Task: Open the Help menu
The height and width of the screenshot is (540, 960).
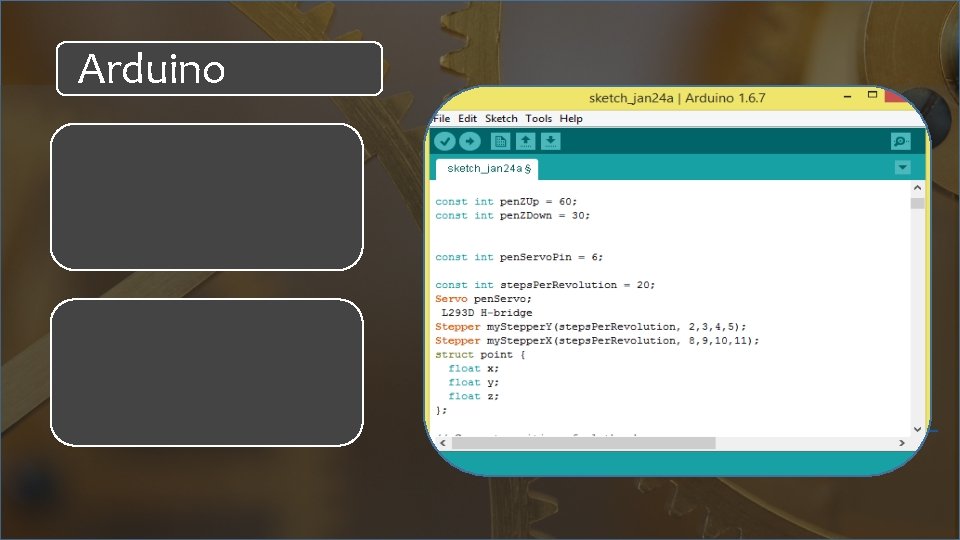Action: pyautogui.click(x=571, y=119)
